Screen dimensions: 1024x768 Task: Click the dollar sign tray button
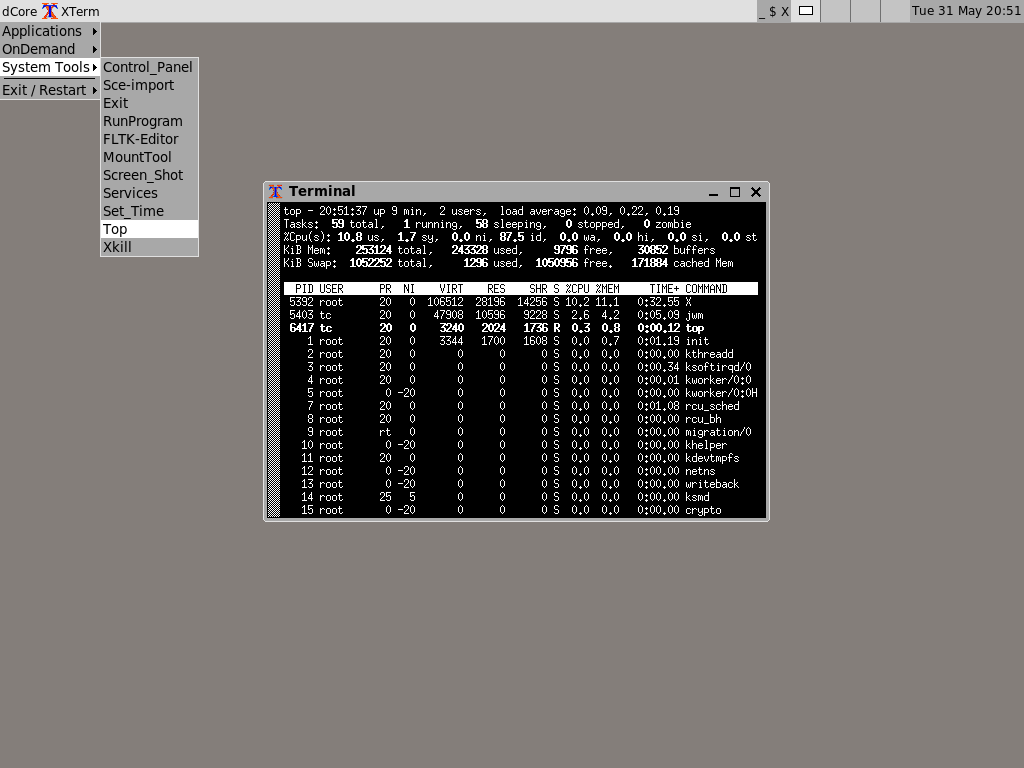[x=772, y=12]
